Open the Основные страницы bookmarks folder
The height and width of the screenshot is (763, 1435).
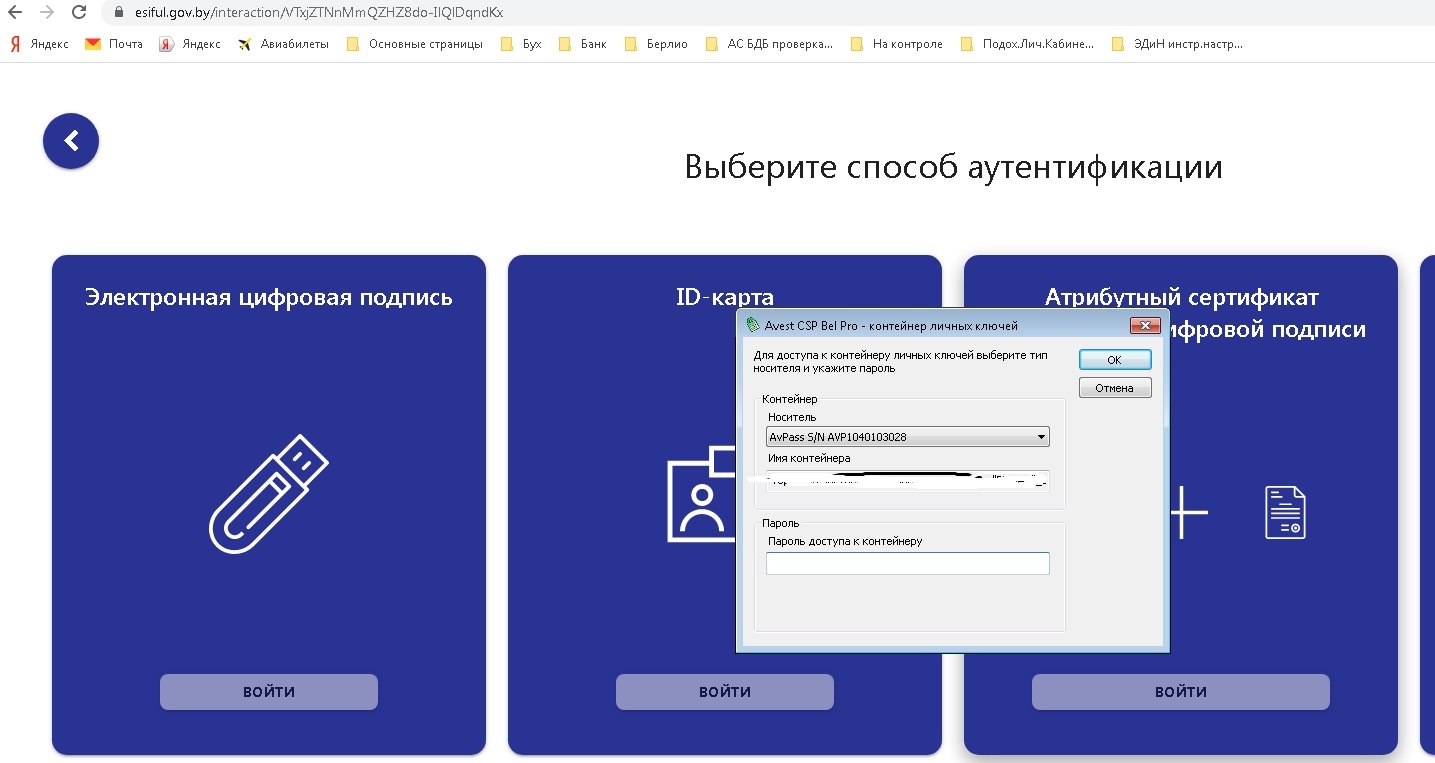(414, 44)
